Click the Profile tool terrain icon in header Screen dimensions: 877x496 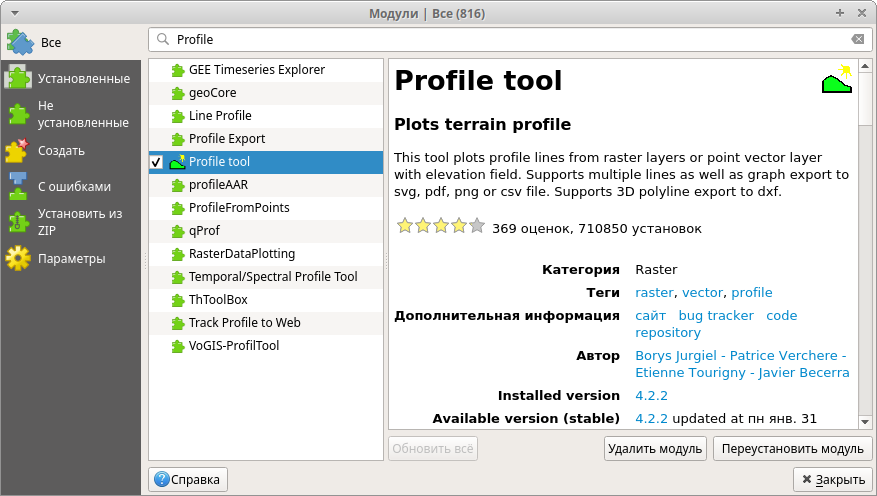(x=836, y=80)
